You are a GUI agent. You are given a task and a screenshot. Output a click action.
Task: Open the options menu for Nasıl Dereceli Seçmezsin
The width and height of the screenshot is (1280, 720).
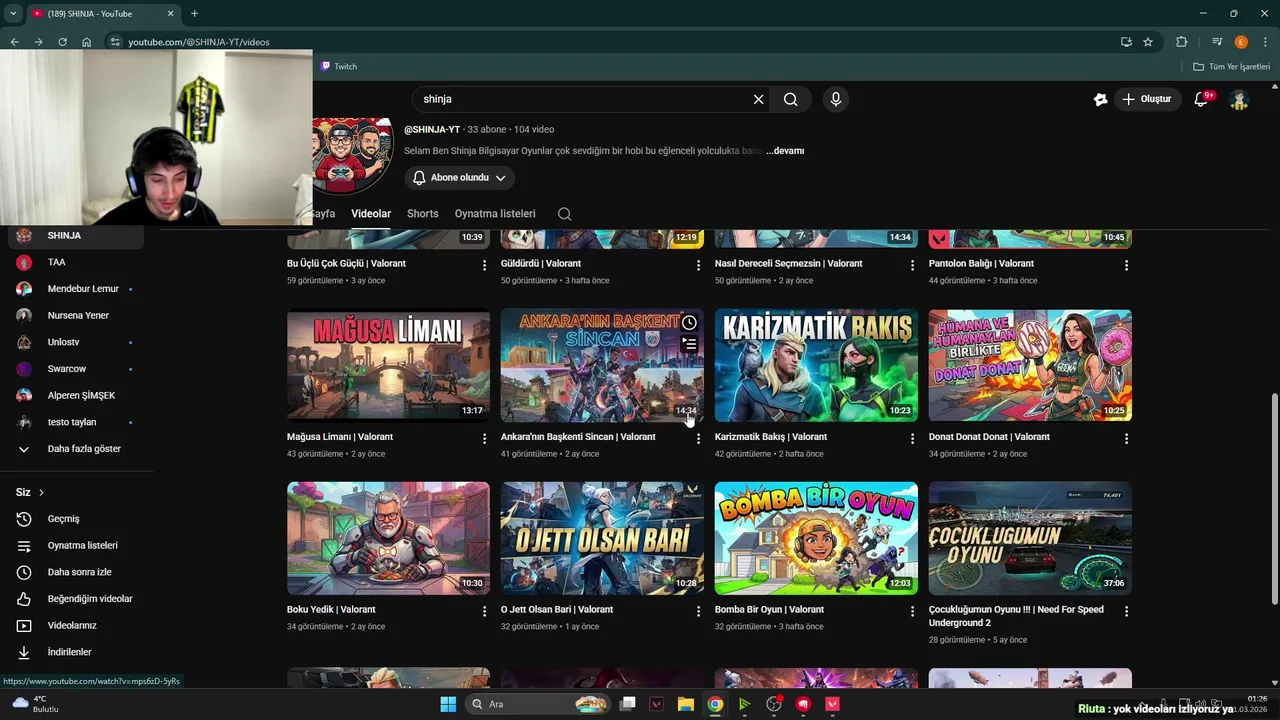tap(912, 265)
